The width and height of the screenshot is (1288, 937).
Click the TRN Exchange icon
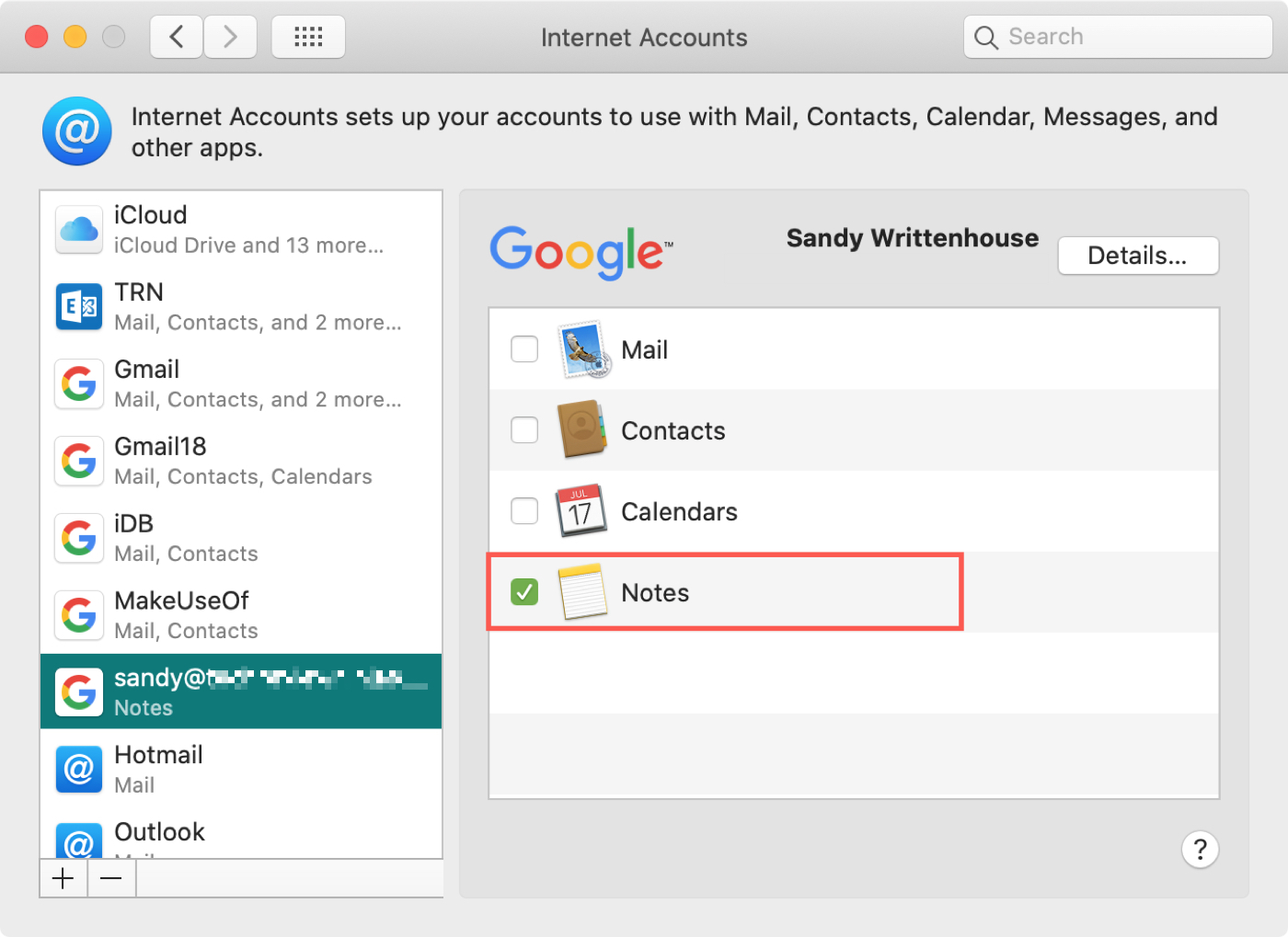pyautogui.click(x=79, y=306)
